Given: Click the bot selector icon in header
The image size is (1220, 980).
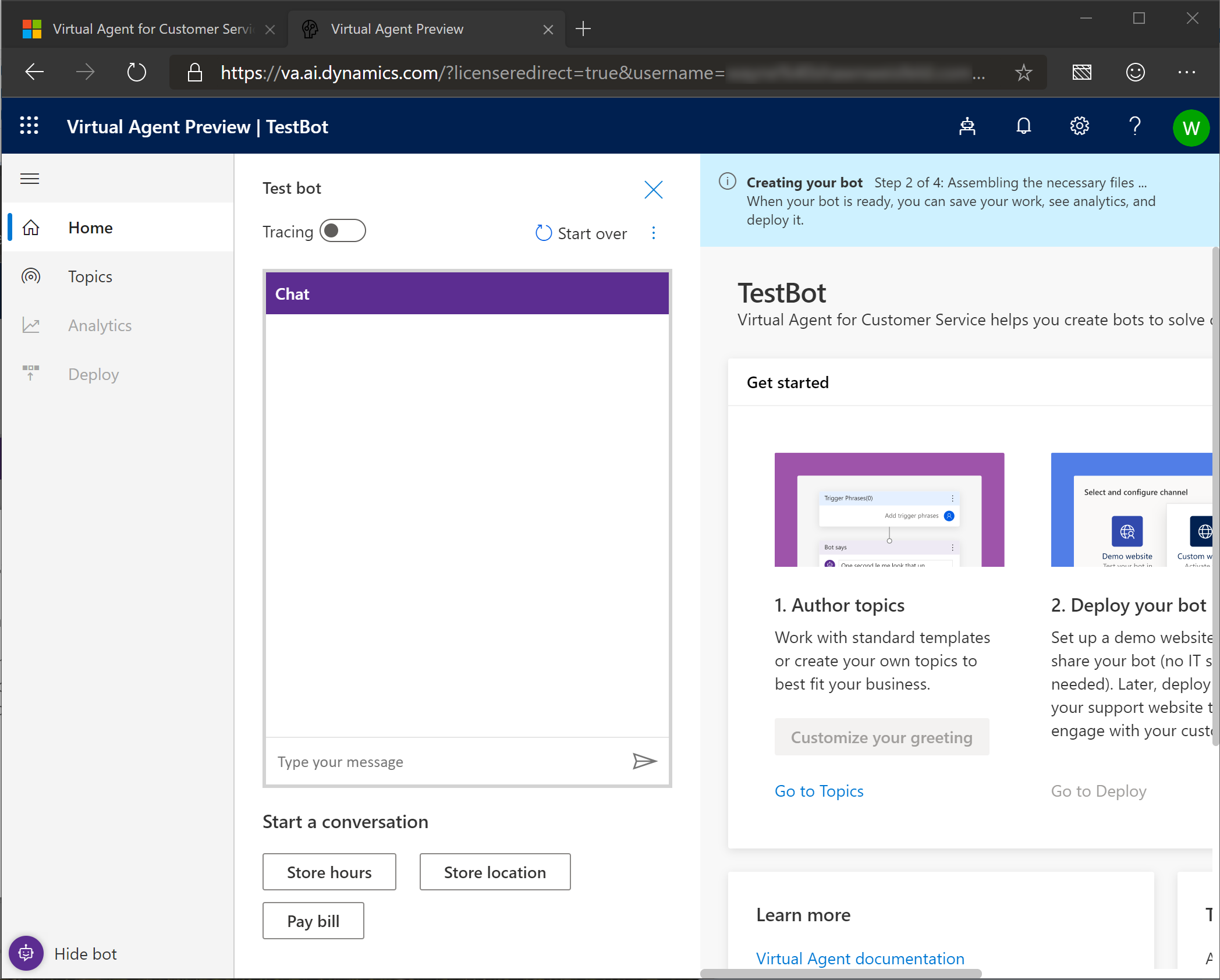Looking at the screenshot, I should point(967,126).
